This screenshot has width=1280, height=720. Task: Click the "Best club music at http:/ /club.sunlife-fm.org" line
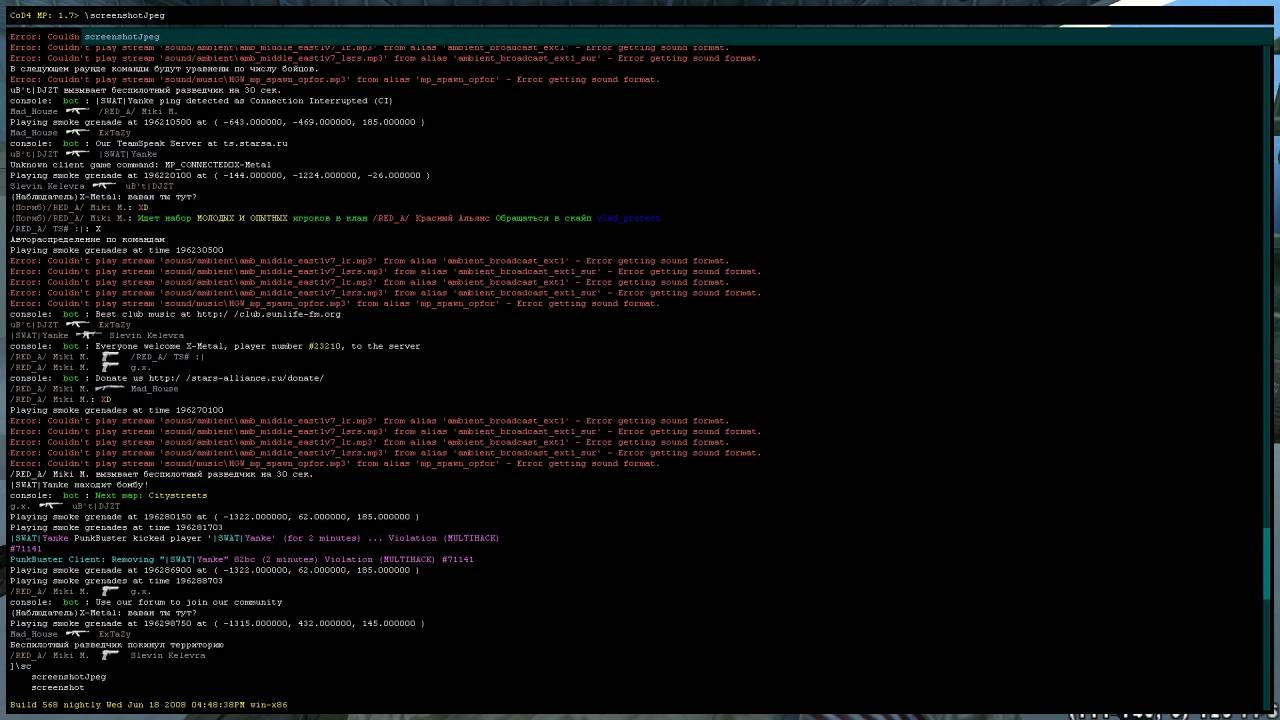[x=175, y=314]
